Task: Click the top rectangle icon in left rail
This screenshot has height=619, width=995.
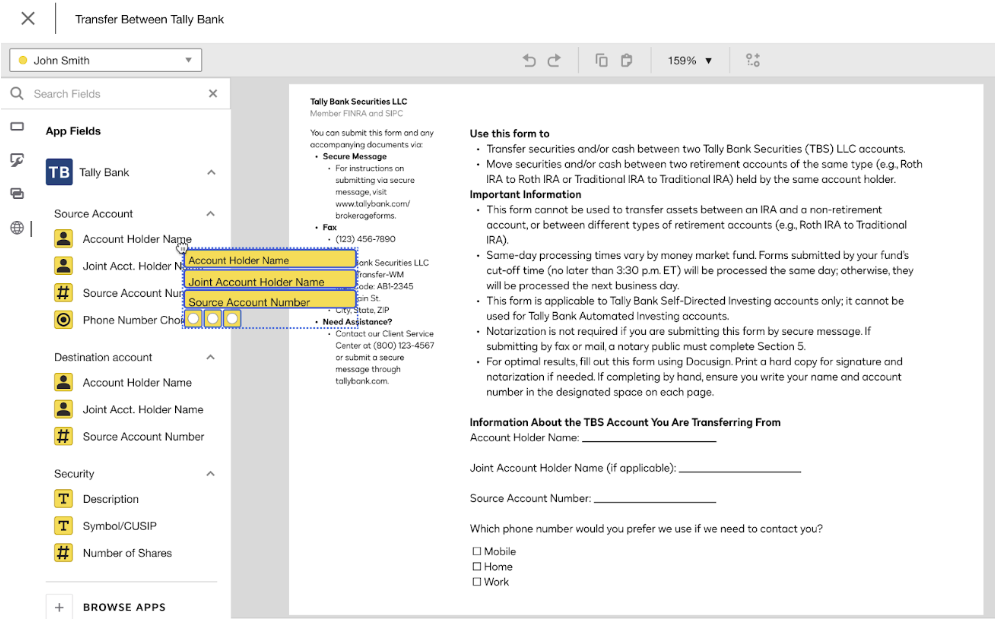Action: click(17, 127)
